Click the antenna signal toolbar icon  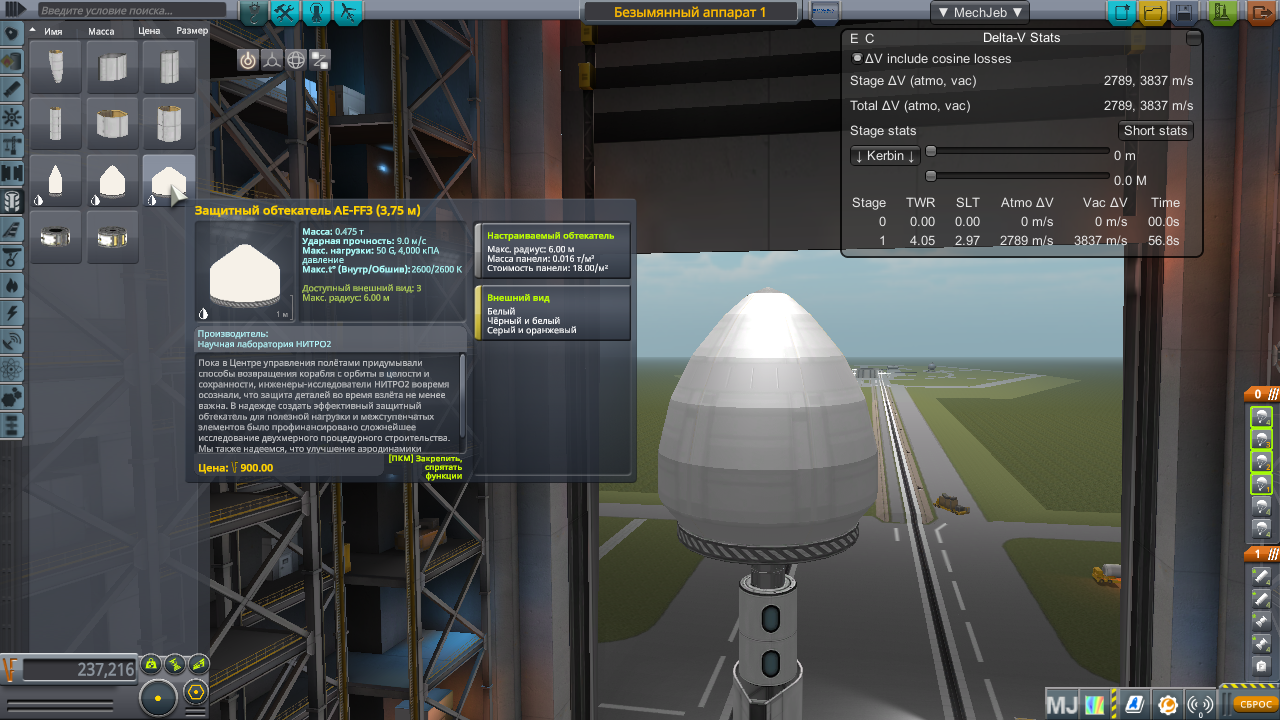point(1200,704)
